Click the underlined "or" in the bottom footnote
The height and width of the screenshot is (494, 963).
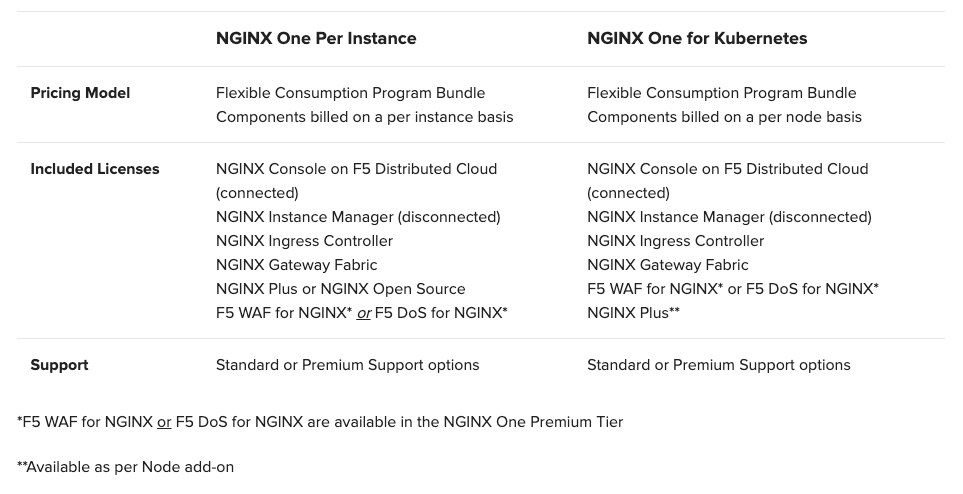click(164, 422)
